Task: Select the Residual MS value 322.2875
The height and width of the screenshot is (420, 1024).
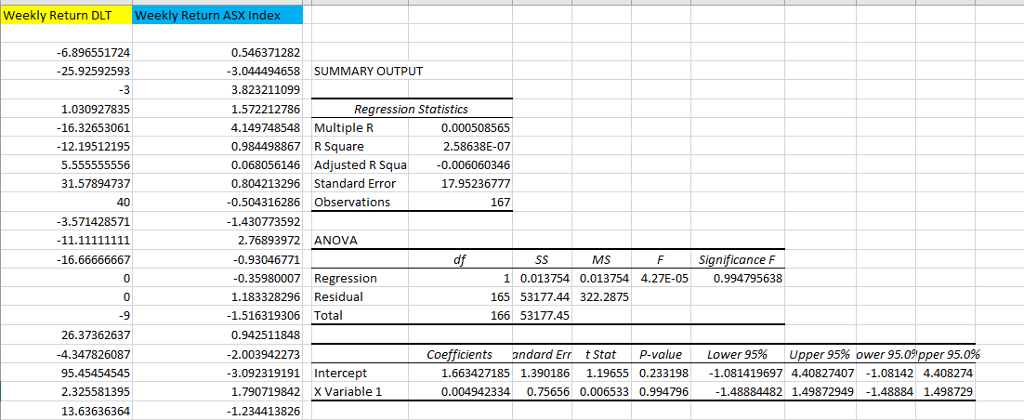Action: (605, 297)
